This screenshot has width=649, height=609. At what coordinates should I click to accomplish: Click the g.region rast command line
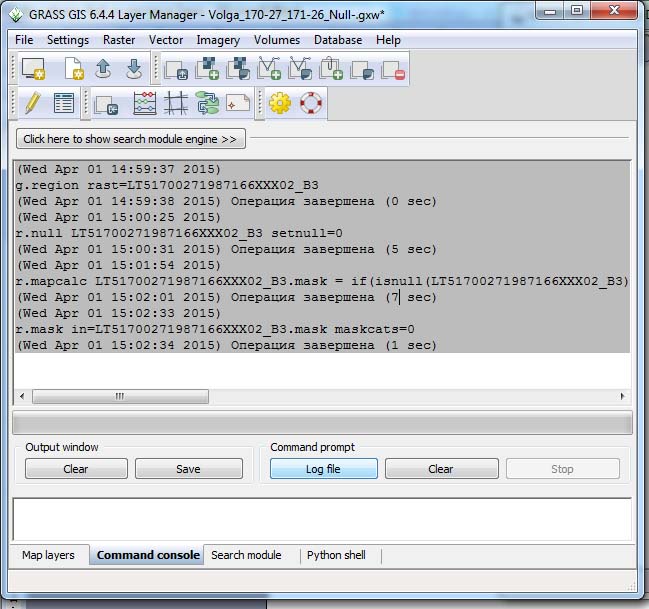(x=167, y=185)
